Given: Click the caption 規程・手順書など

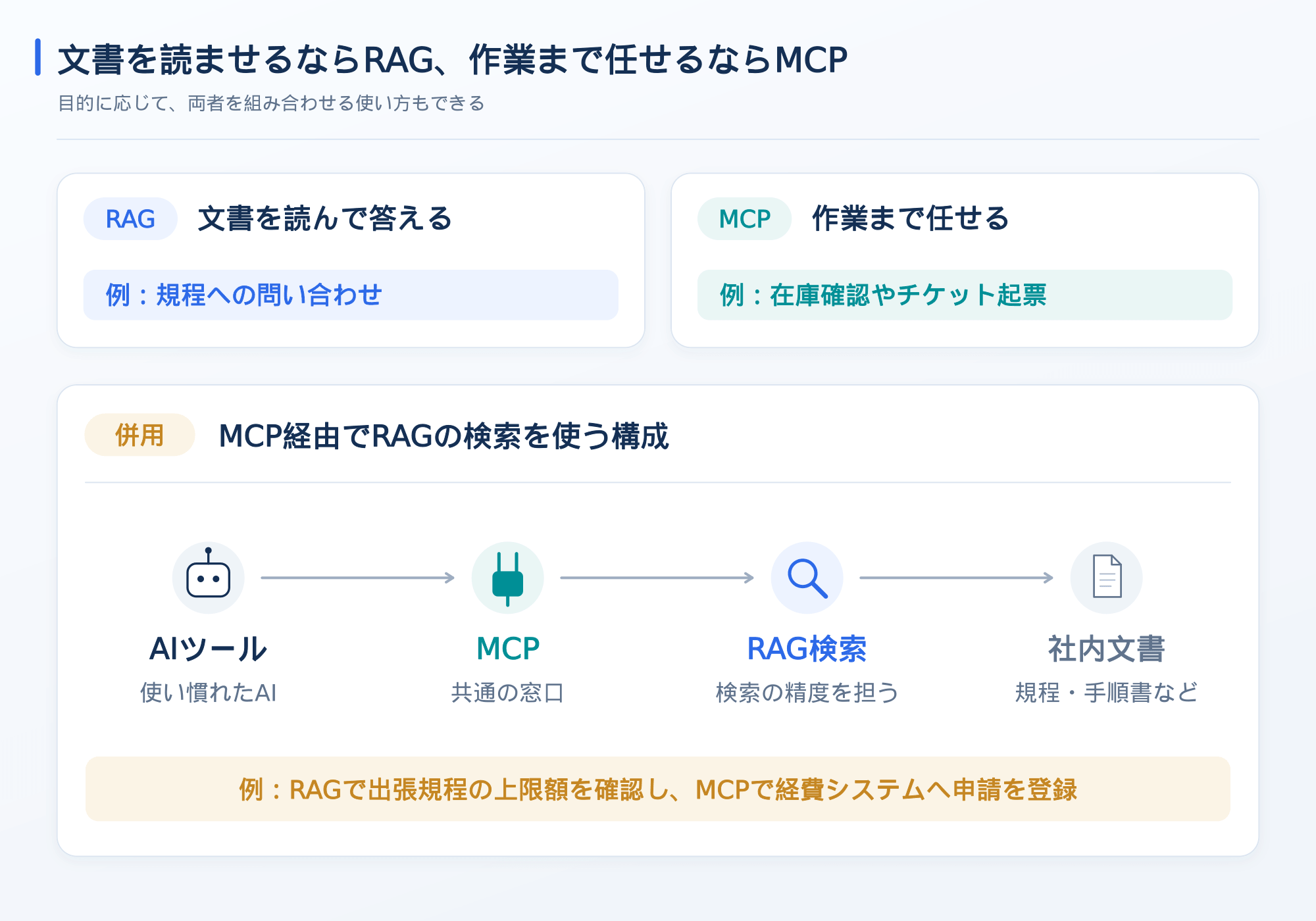Looking at the screenshot, I should [1106, 693].
